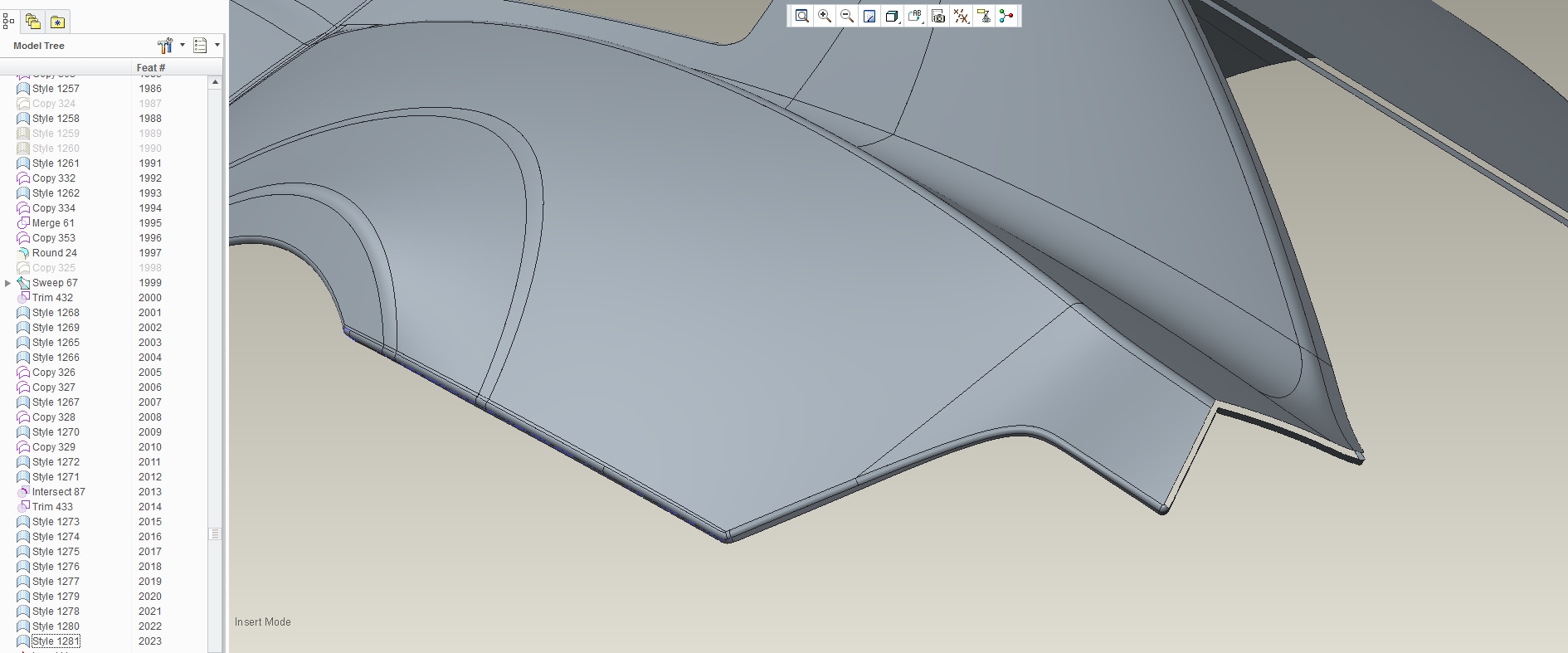Select the Zoom Out tool
1568x653 pixels.
(847, 16)
